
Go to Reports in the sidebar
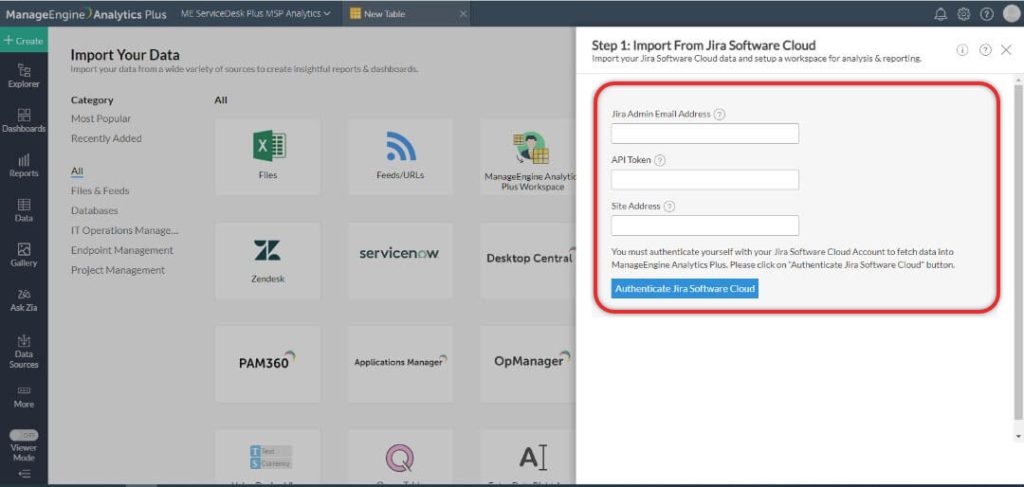[24, 166]
